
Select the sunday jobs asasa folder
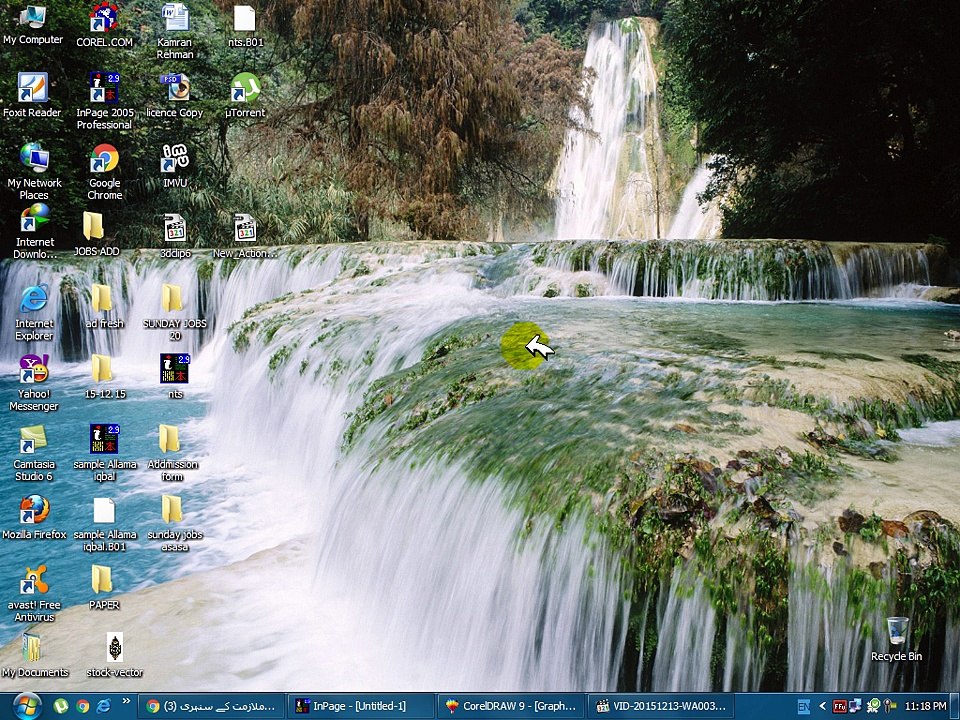174,524
